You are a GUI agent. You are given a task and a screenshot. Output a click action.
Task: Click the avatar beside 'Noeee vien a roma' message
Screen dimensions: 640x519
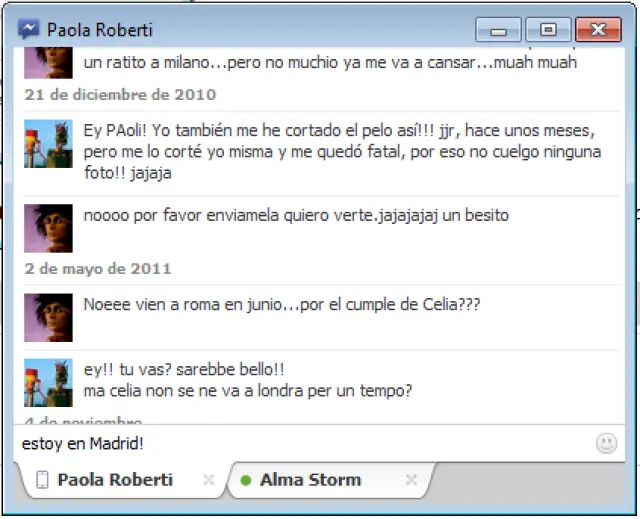tap(48, 317)
